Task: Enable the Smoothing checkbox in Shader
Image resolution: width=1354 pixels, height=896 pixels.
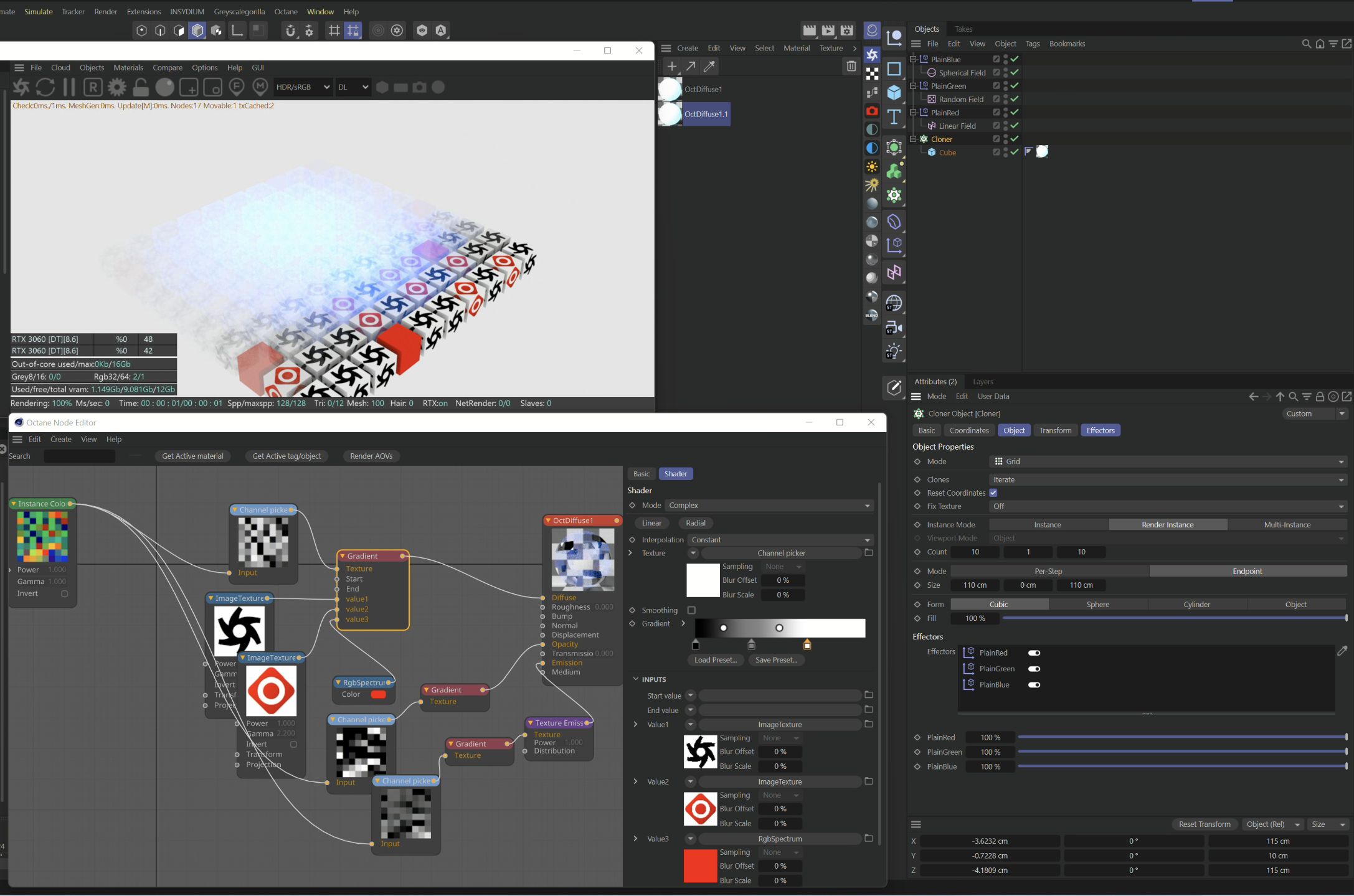Action: pyautogui.click(x=691, y=610)
